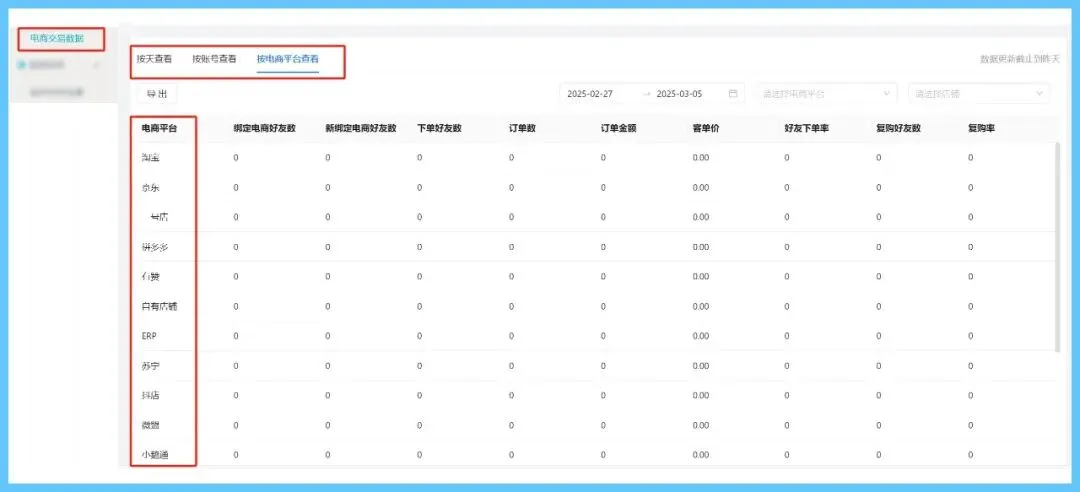This screenshot has width=1080, height=492.
Task: Click 绑定电商好友数 value in 微盟 row
Action: [x=236, y=425]
